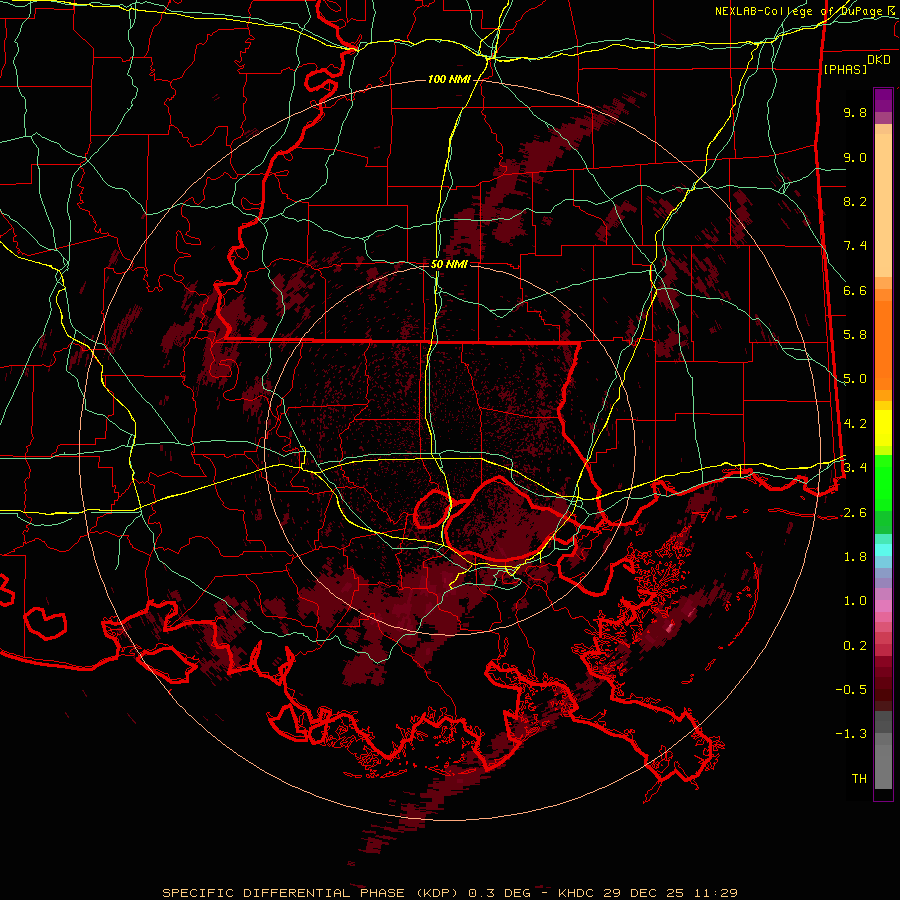Click the 9.0 value on the scale

855,157
